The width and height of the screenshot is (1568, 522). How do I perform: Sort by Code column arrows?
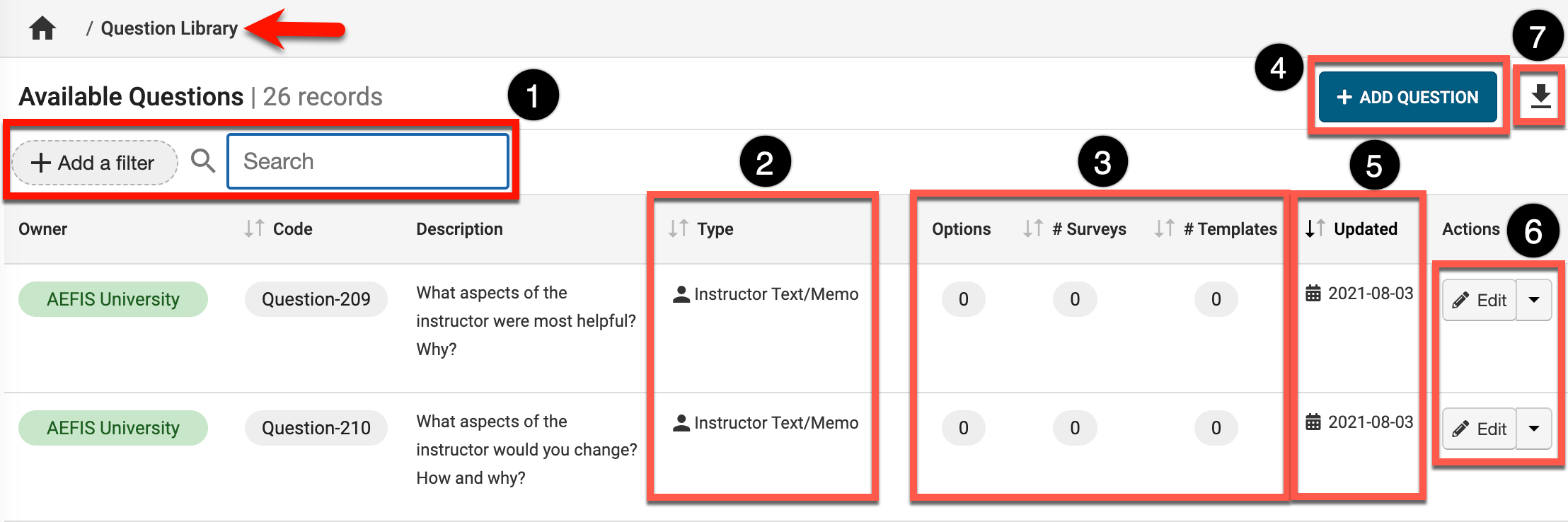254,228
